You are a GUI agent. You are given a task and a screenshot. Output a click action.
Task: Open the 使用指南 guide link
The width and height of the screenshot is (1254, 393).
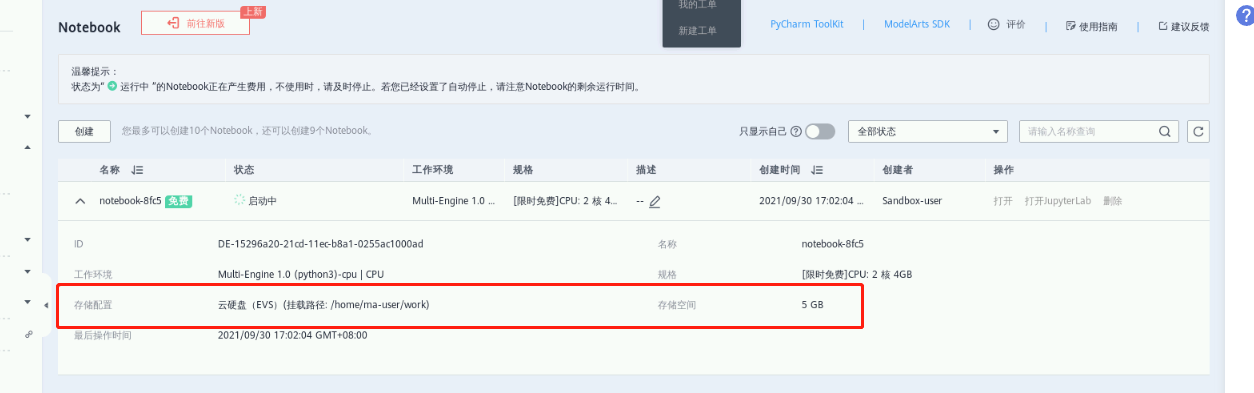click(1092, 26)
